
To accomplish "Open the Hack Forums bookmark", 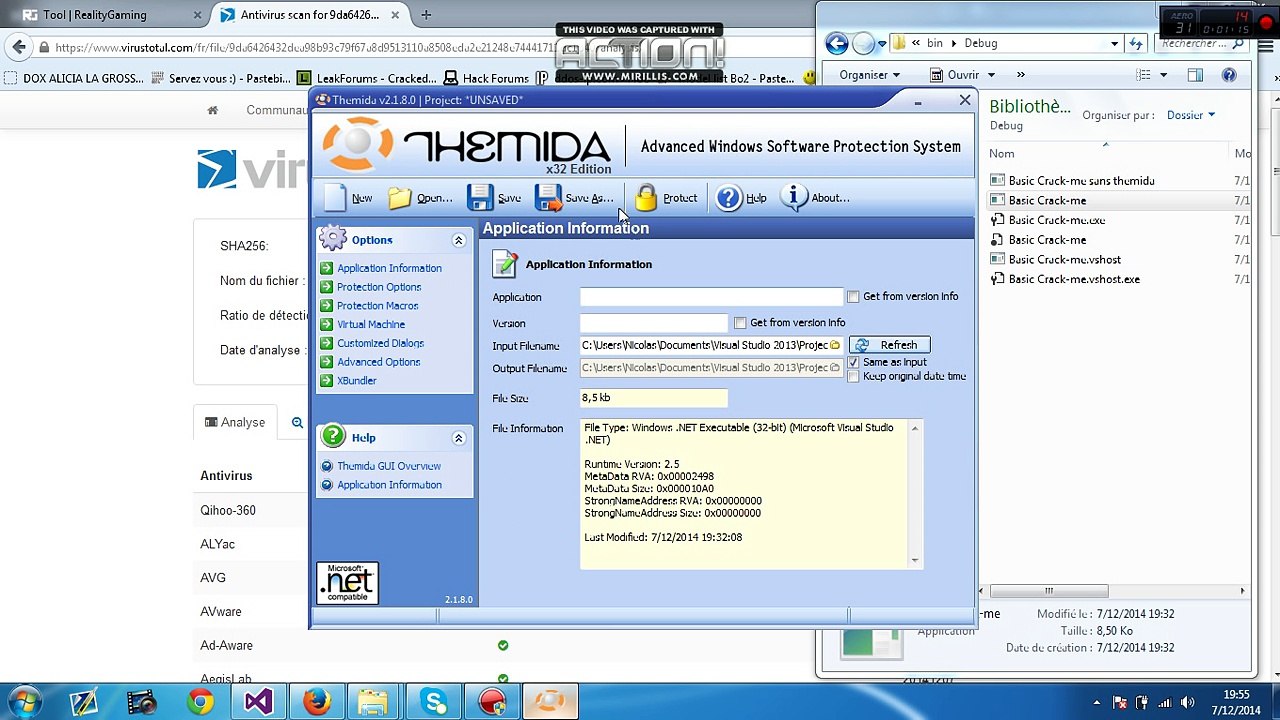I will [x=486, y=79].
